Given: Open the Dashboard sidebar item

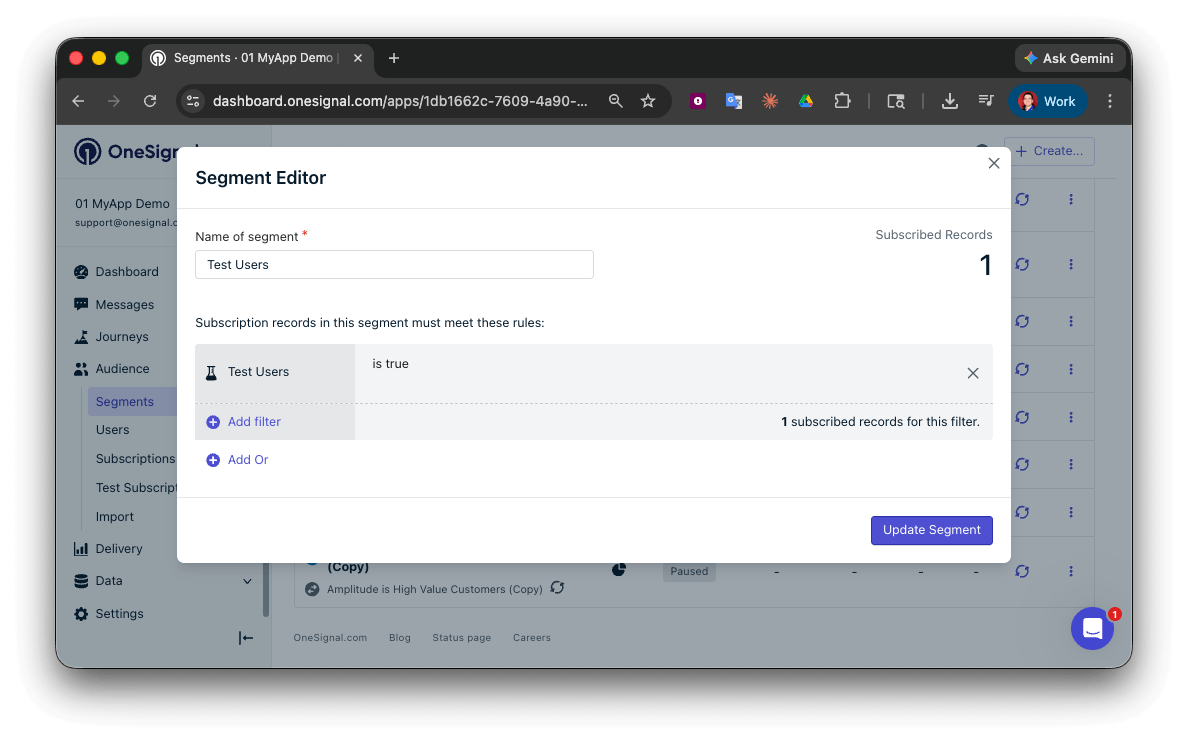Looking at the screenshot, I should (x=127, y=272).
